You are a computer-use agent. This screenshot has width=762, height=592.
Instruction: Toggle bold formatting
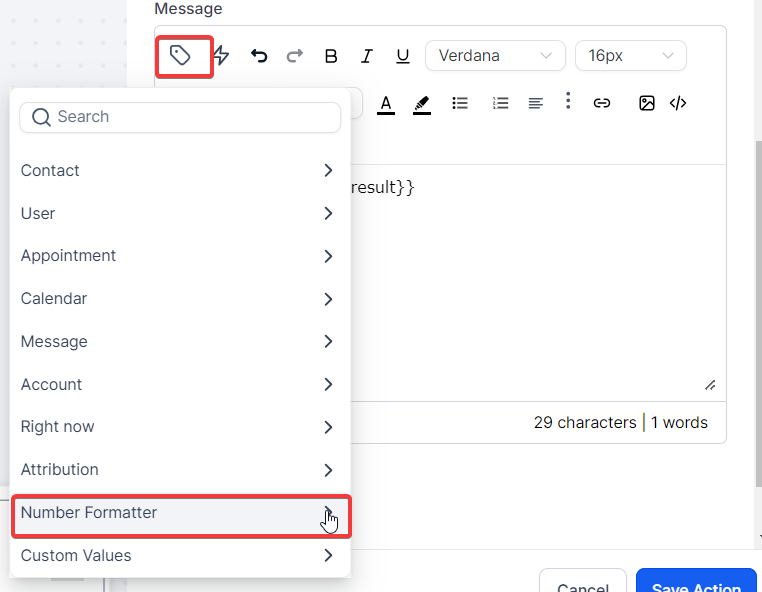pyautogui.click(x=331, y=56)
